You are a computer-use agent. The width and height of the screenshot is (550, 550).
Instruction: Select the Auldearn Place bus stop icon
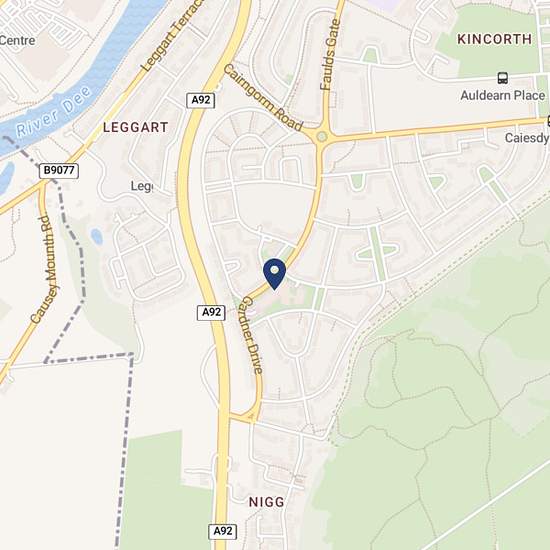click(x=503, y=78)
